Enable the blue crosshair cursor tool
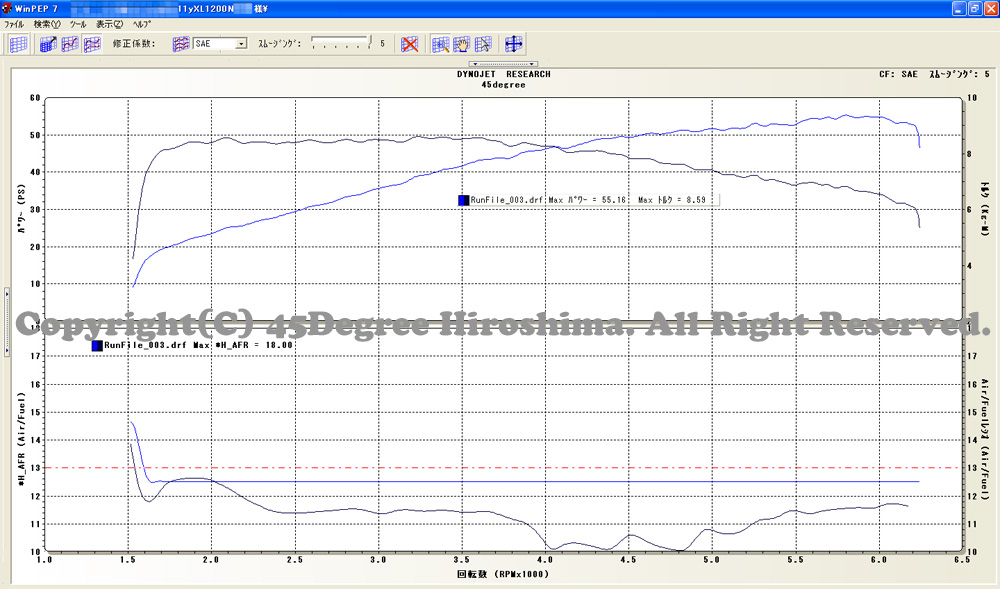Screen dimensions: 1000x589 click(514, 44)
